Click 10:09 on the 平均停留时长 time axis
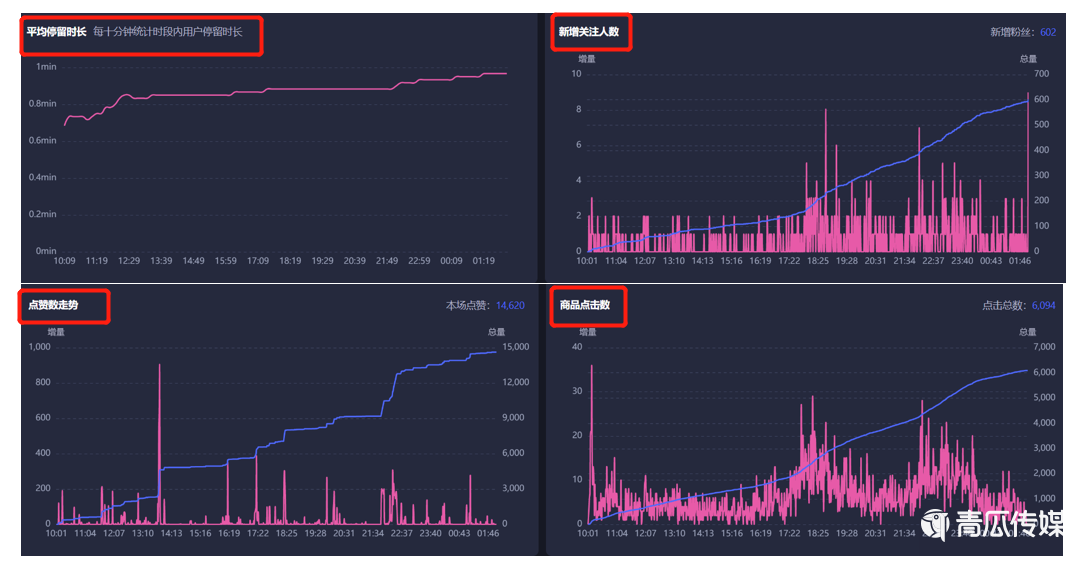Viewport: 1079px width, 569px height. [64, 261]
